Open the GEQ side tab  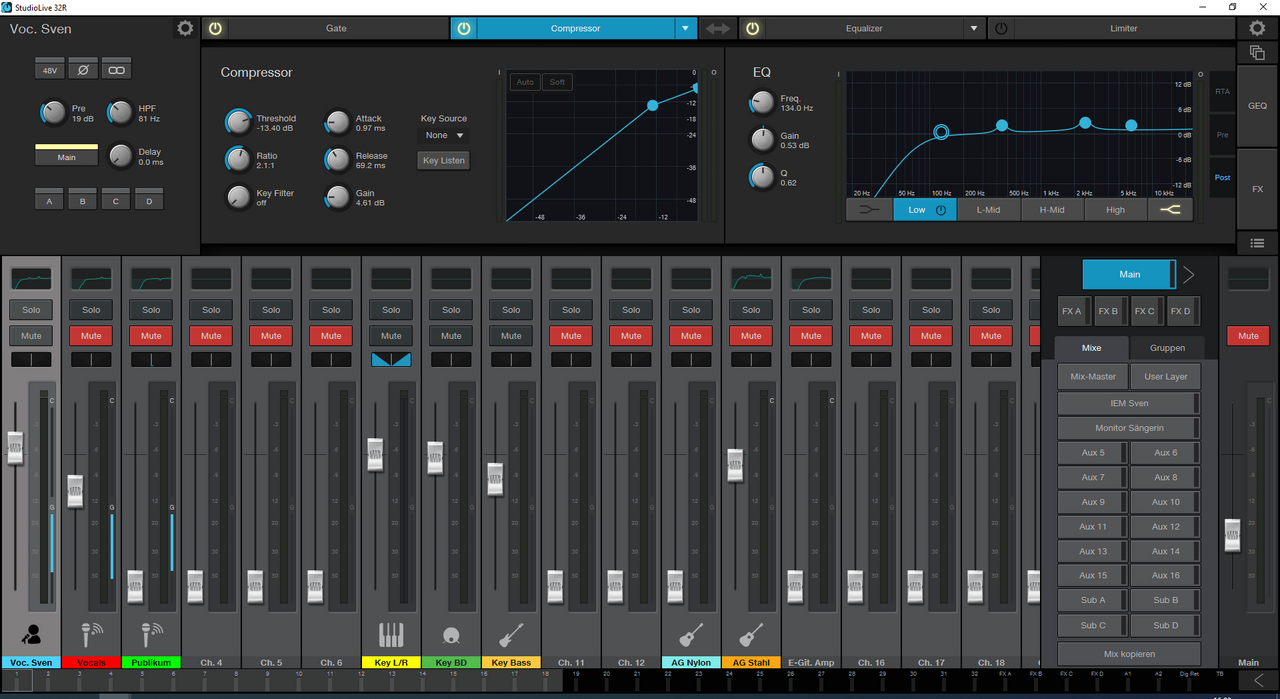(x=1257, y=106)
